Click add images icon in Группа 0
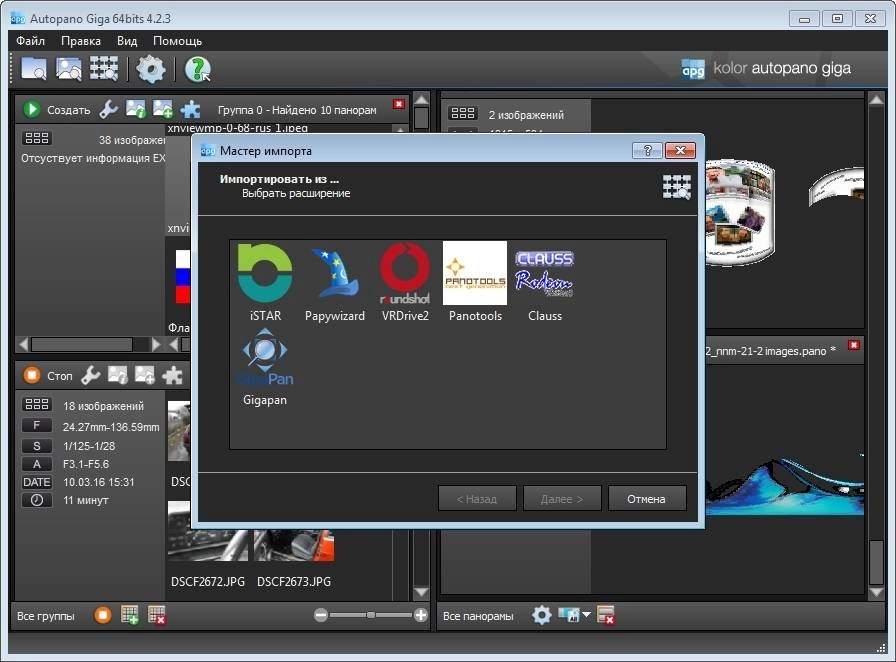The image size is (896, 662). pos(162,109)
